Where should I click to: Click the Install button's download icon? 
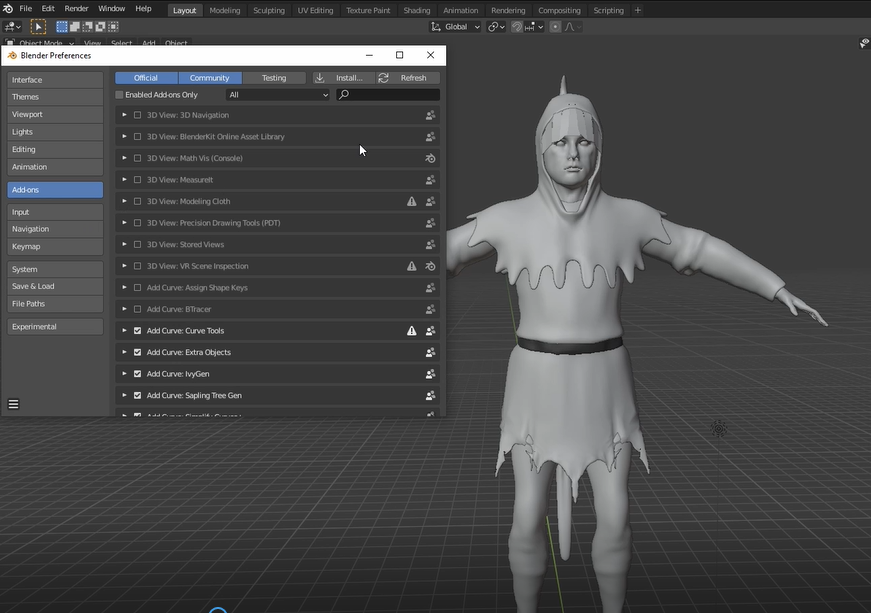320,77
